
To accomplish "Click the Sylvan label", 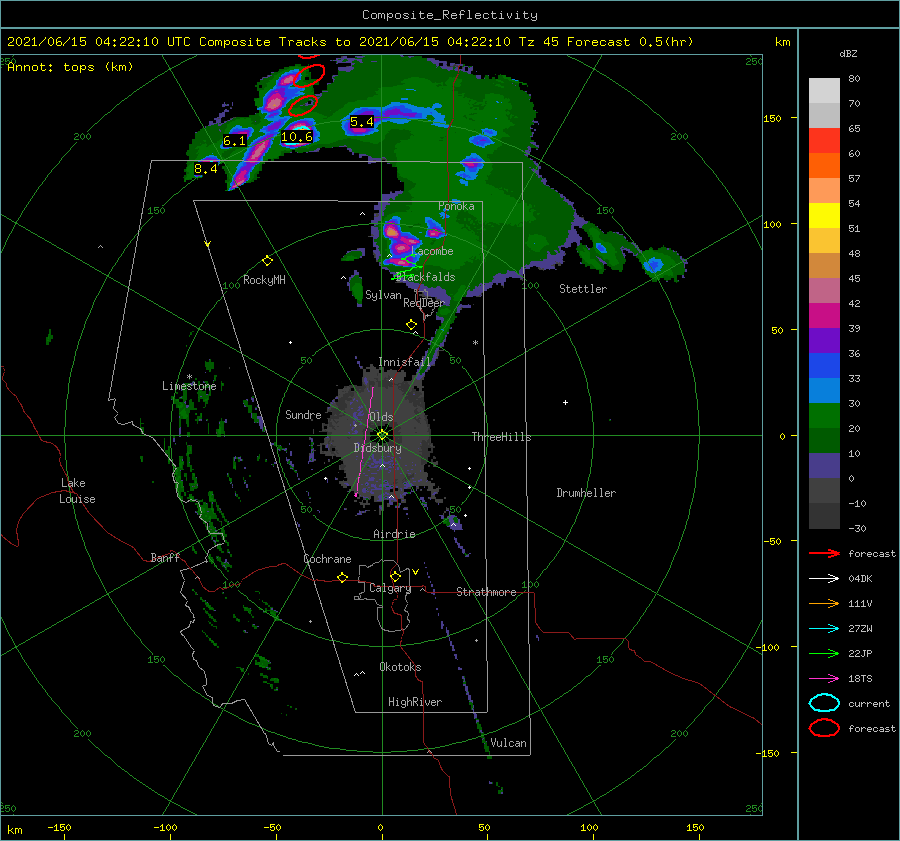I will (383, 295).
